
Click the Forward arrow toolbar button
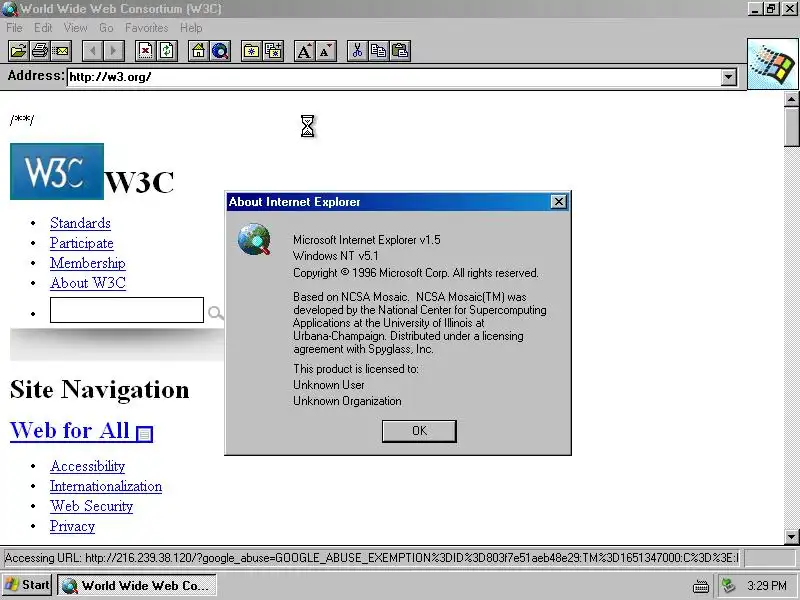click(114, 51)
